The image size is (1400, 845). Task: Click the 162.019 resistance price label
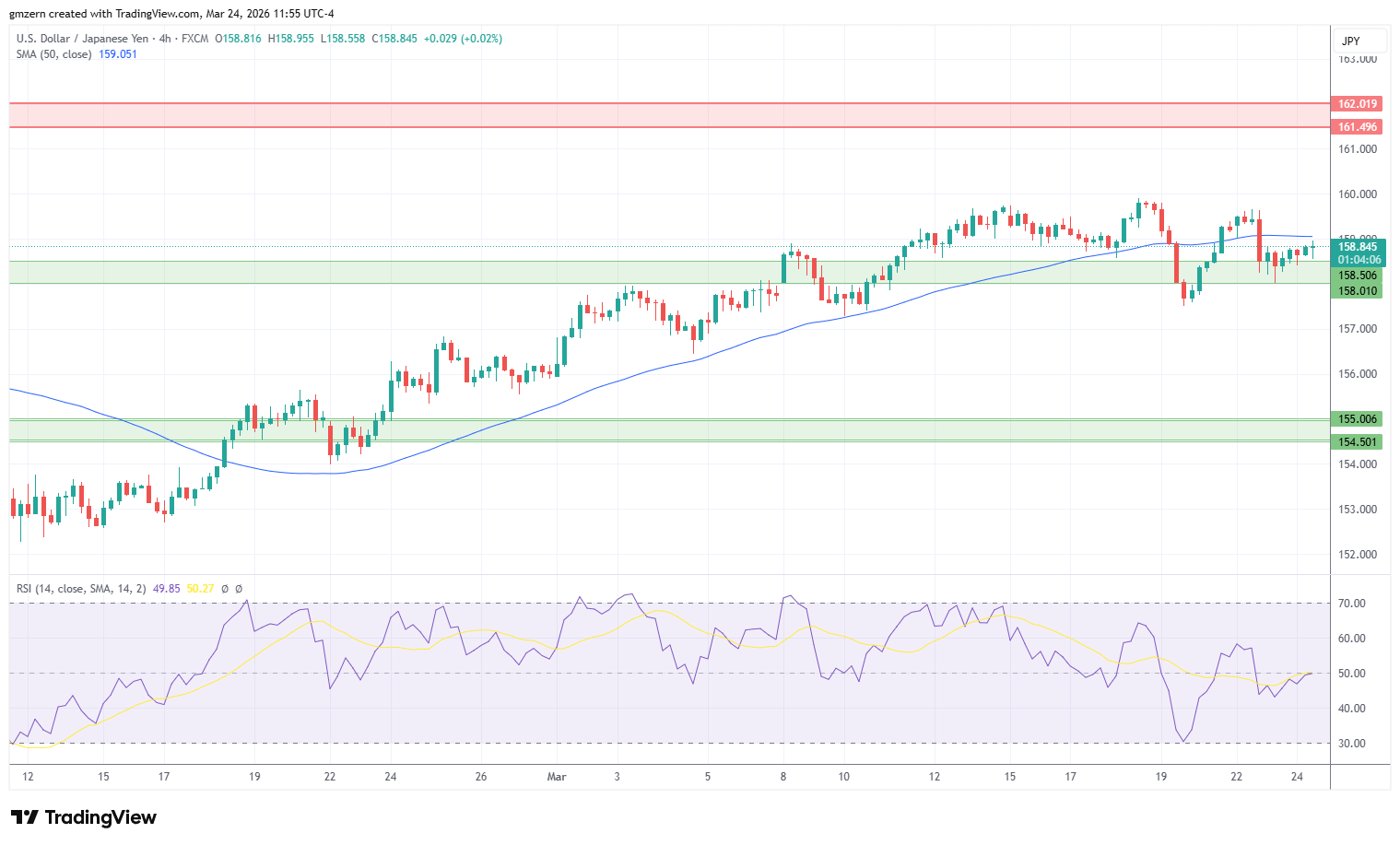(1357, 104)
